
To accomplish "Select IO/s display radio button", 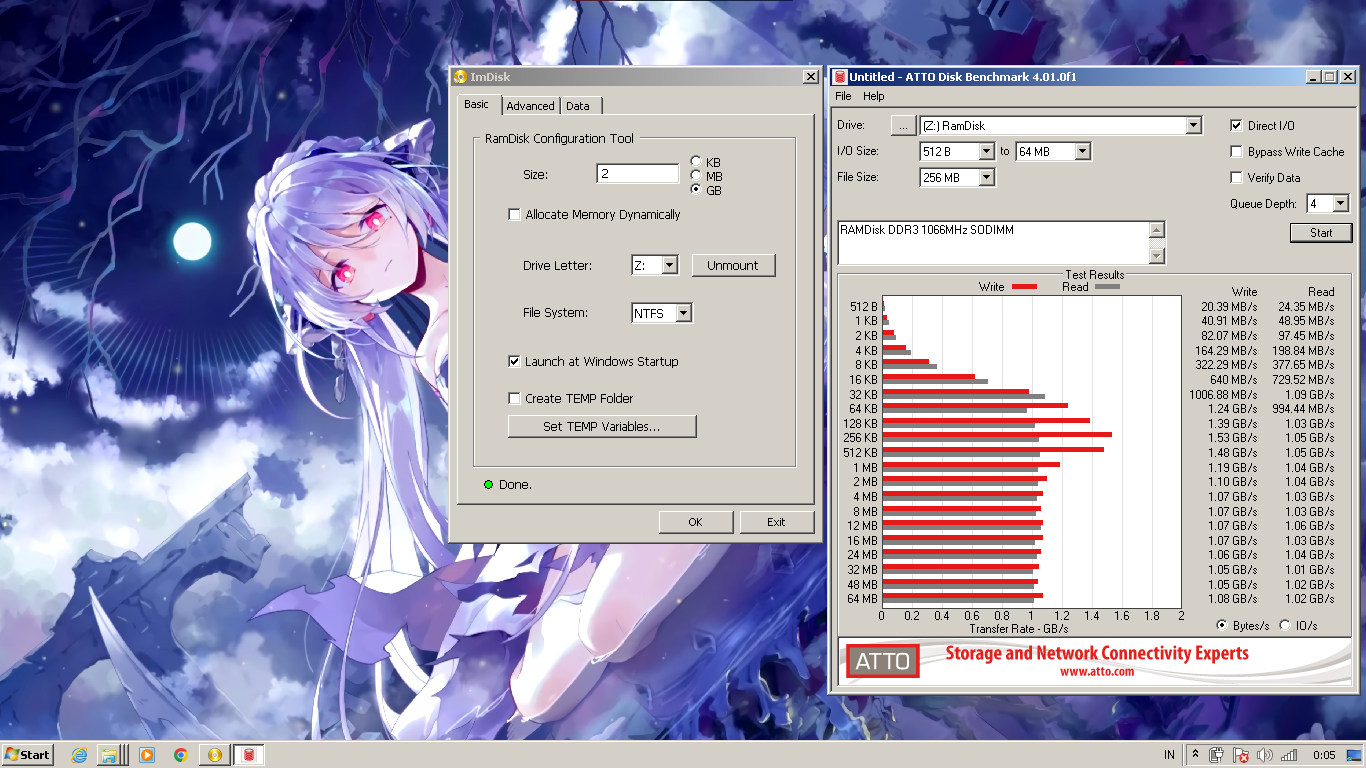I will click(x=1284, y=625).
